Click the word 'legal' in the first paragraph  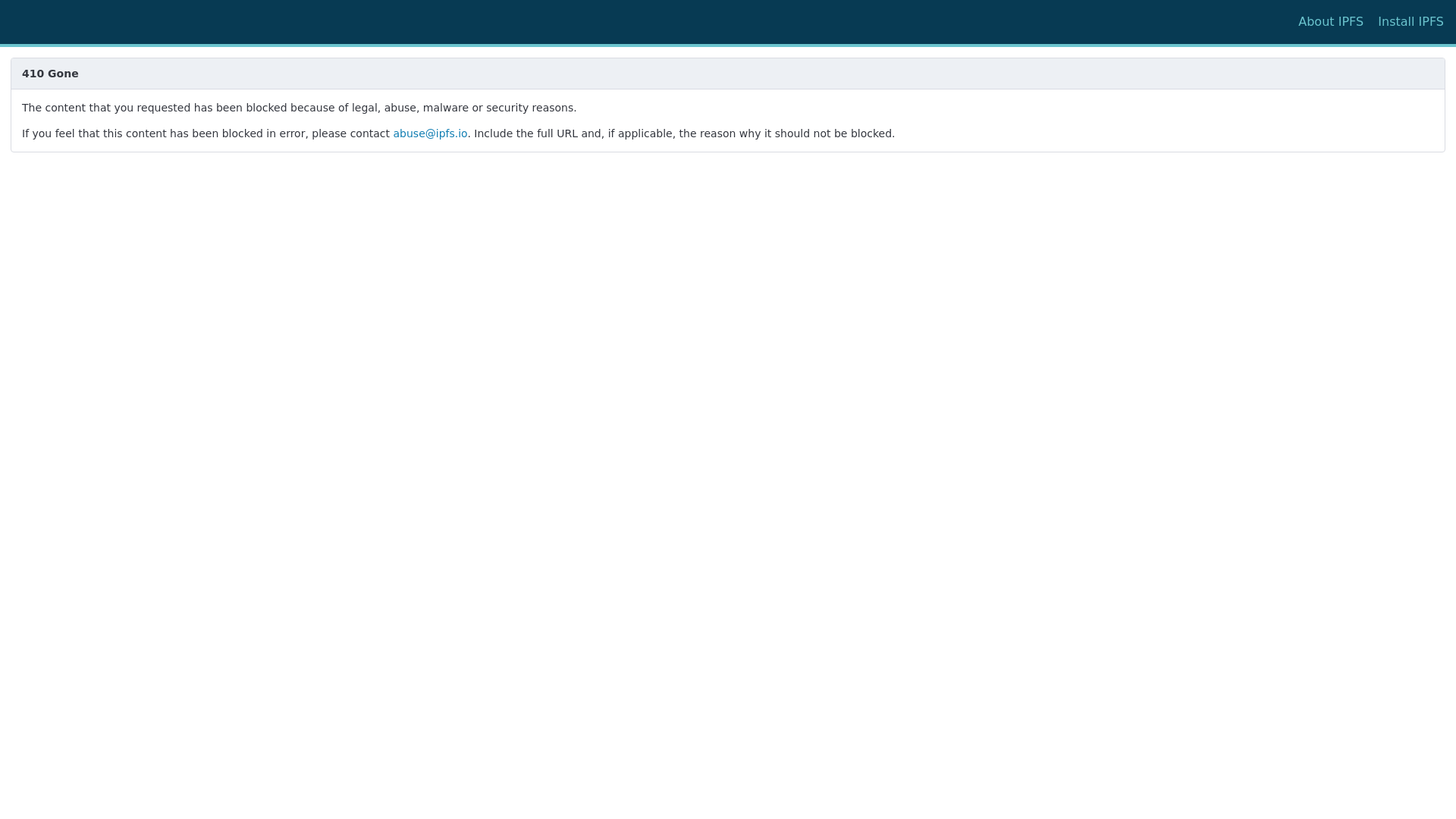point(364,108)
